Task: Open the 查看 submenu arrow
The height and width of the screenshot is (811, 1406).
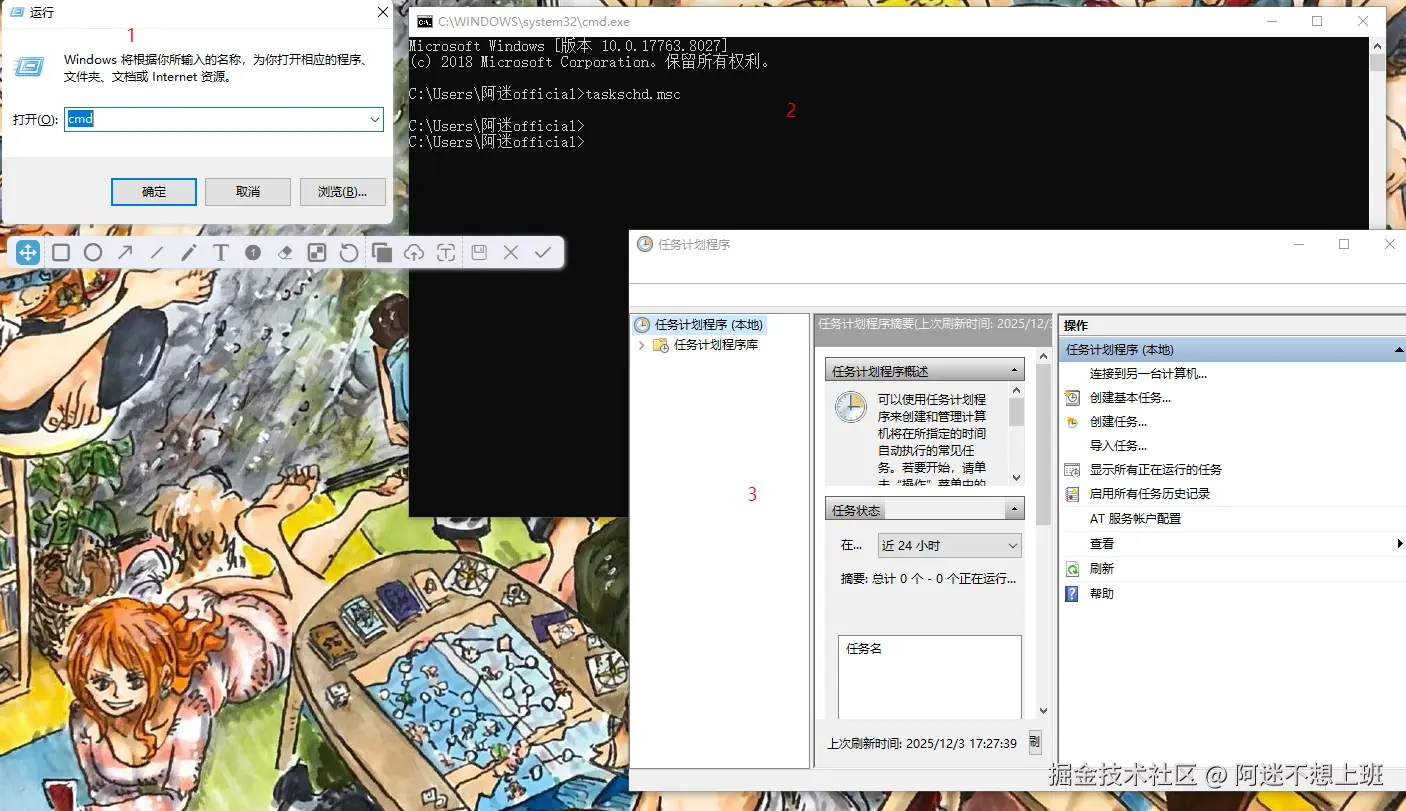Action: click(x=1400, y=543)
